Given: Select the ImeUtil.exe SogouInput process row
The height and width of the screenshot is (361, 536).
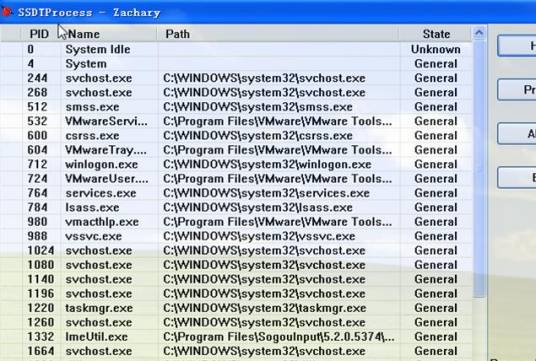Looking at the screenshot, I should [x=236, y=336].
